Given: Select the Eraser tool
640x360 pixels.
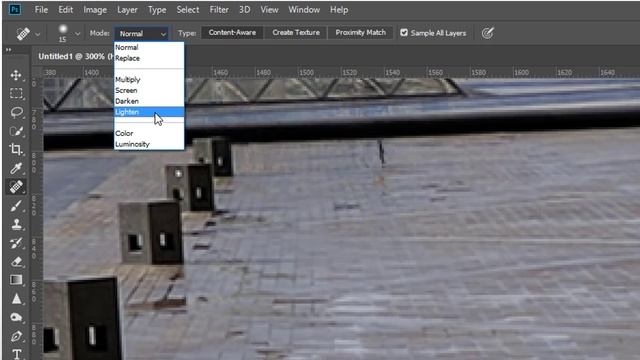Looking at the screenshot, I should pyautogui.click(x=16, y=262).
